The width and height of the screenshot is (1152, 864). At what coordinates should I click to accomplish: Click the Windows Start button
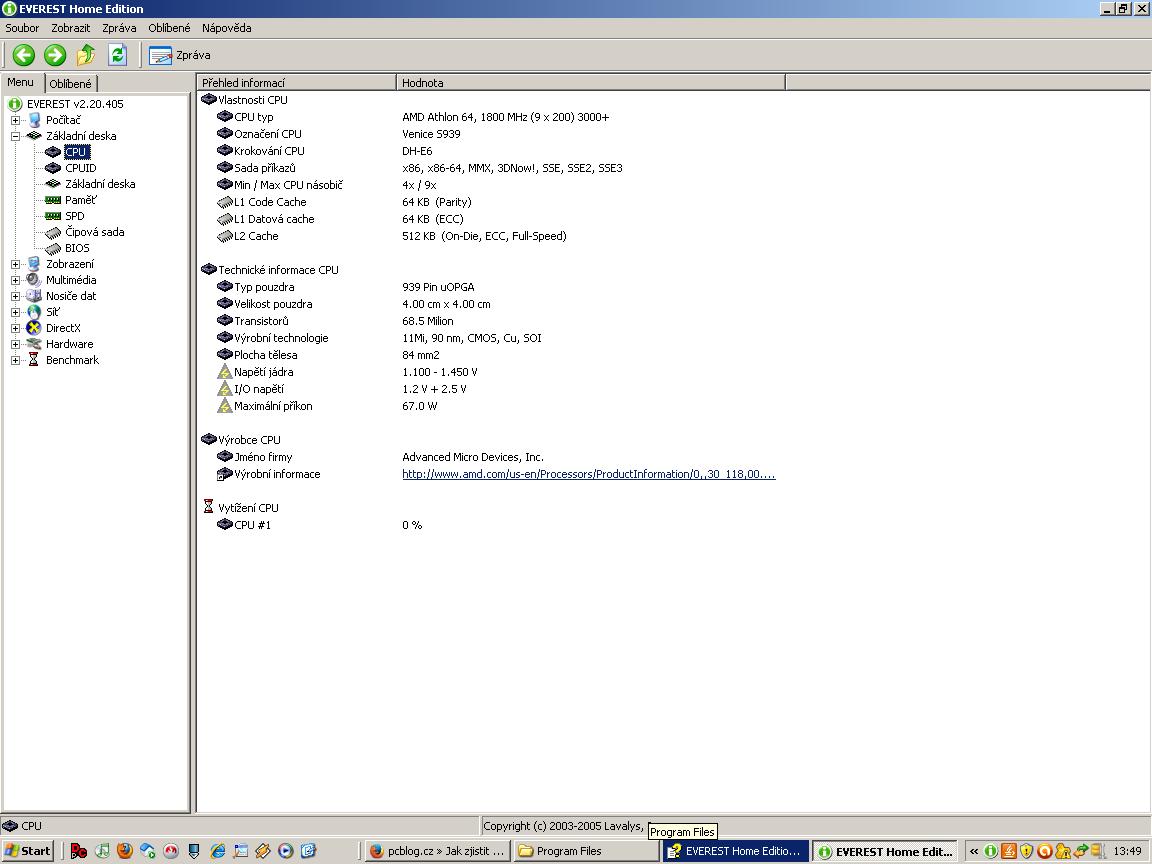28,851
